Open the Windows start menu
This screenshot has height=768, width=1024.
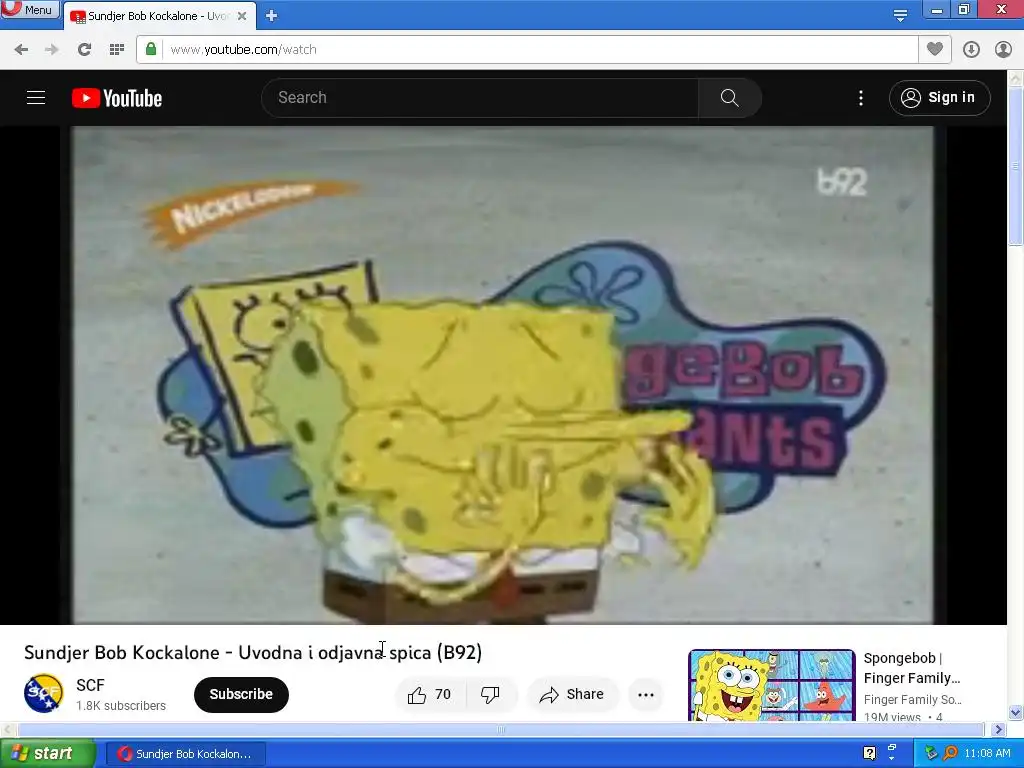47,754
